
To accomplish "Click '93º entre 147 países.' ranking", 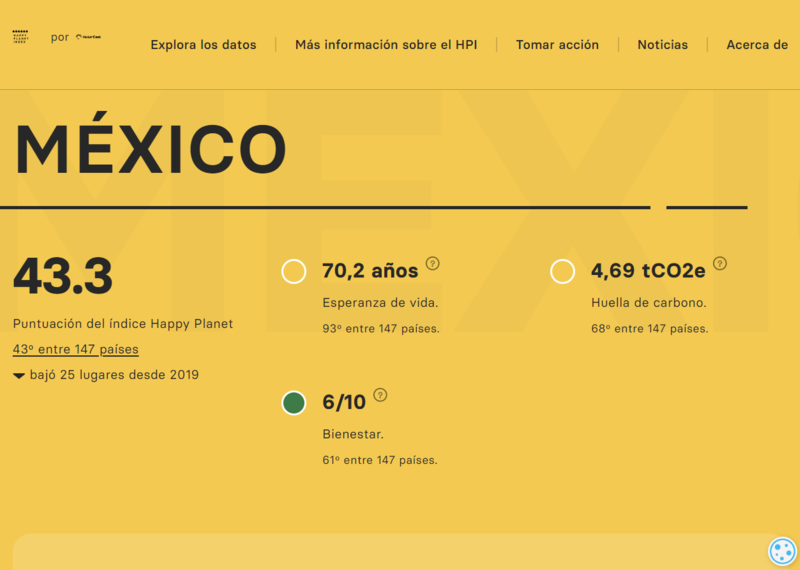I will 381,329.
